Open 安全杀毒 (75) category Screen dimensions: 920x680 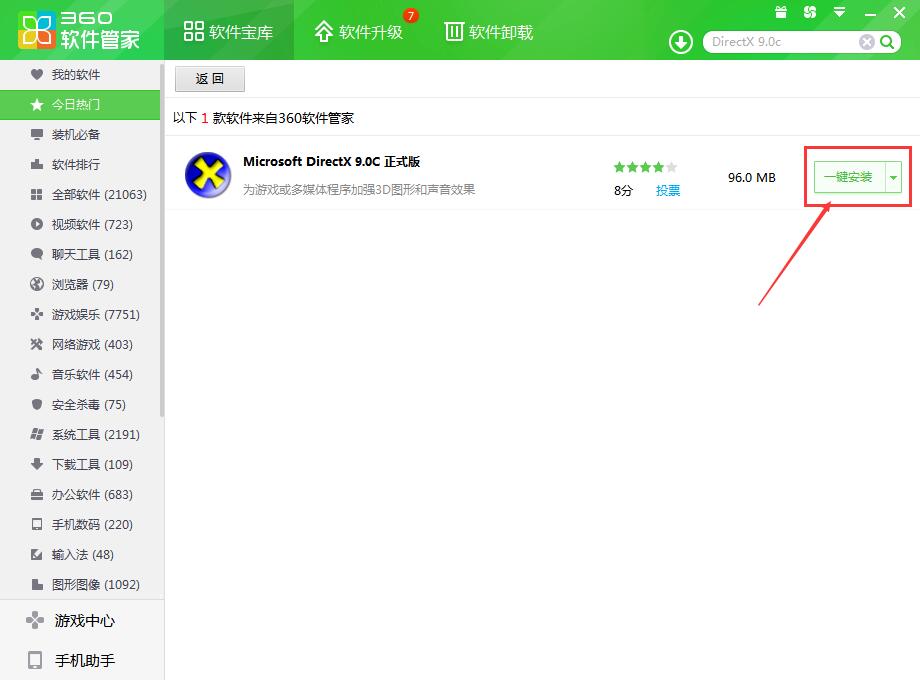click(80, 405)
